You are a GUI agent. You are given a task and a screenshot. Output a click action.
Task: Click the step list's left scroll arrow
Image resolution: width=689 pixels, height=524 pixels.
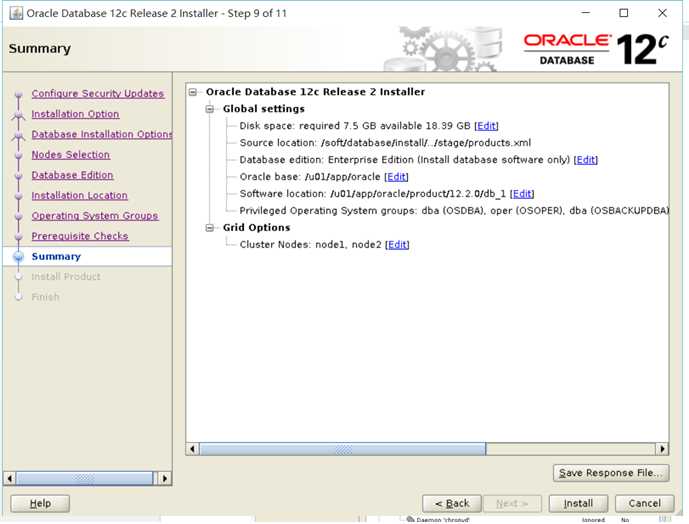[10, 478]
